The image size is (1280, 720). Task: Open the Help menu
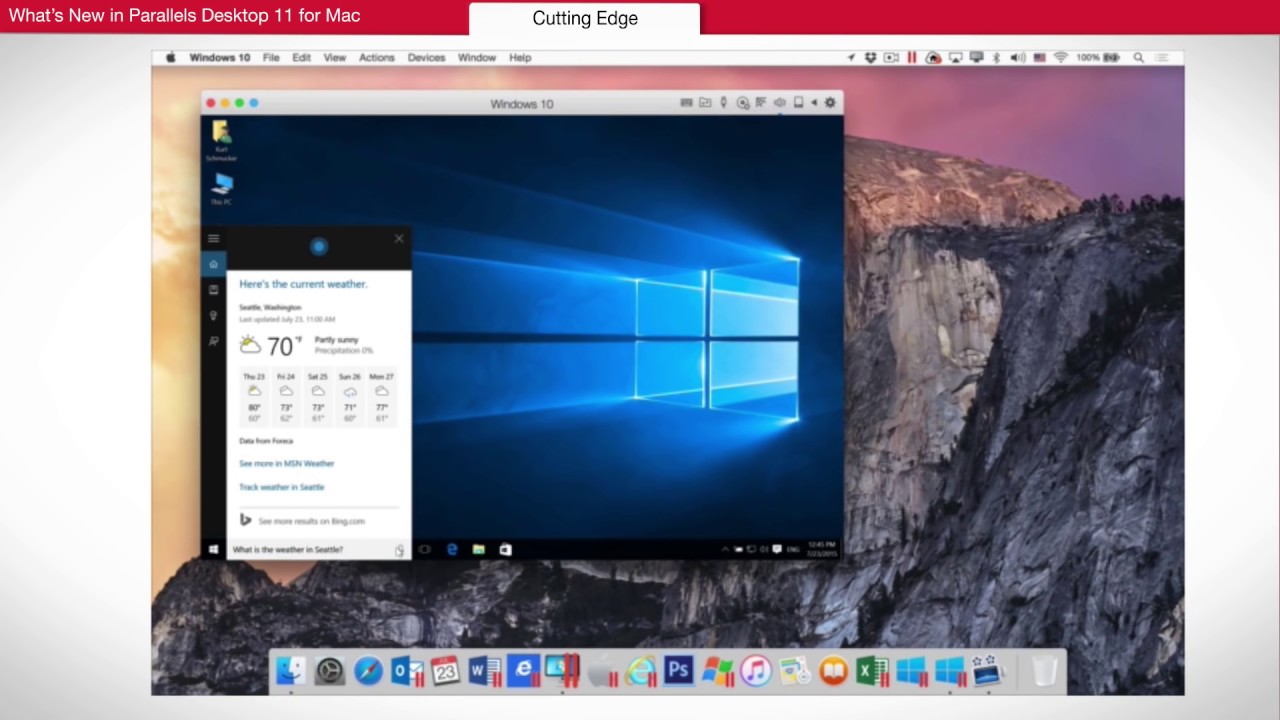point(520,58)
